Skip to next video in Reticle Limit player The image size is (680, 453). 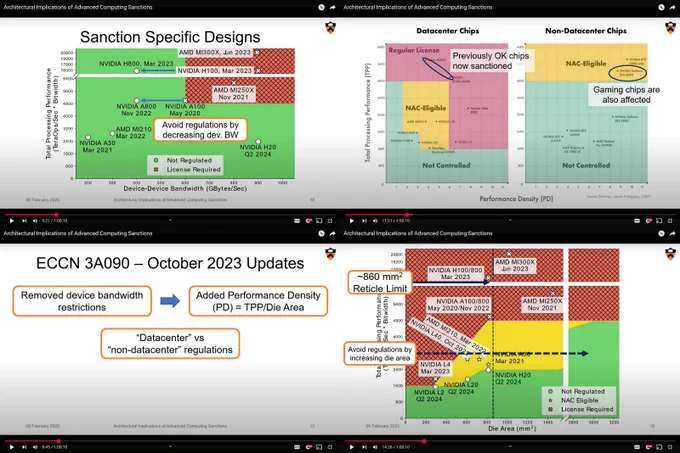point(364,447)
